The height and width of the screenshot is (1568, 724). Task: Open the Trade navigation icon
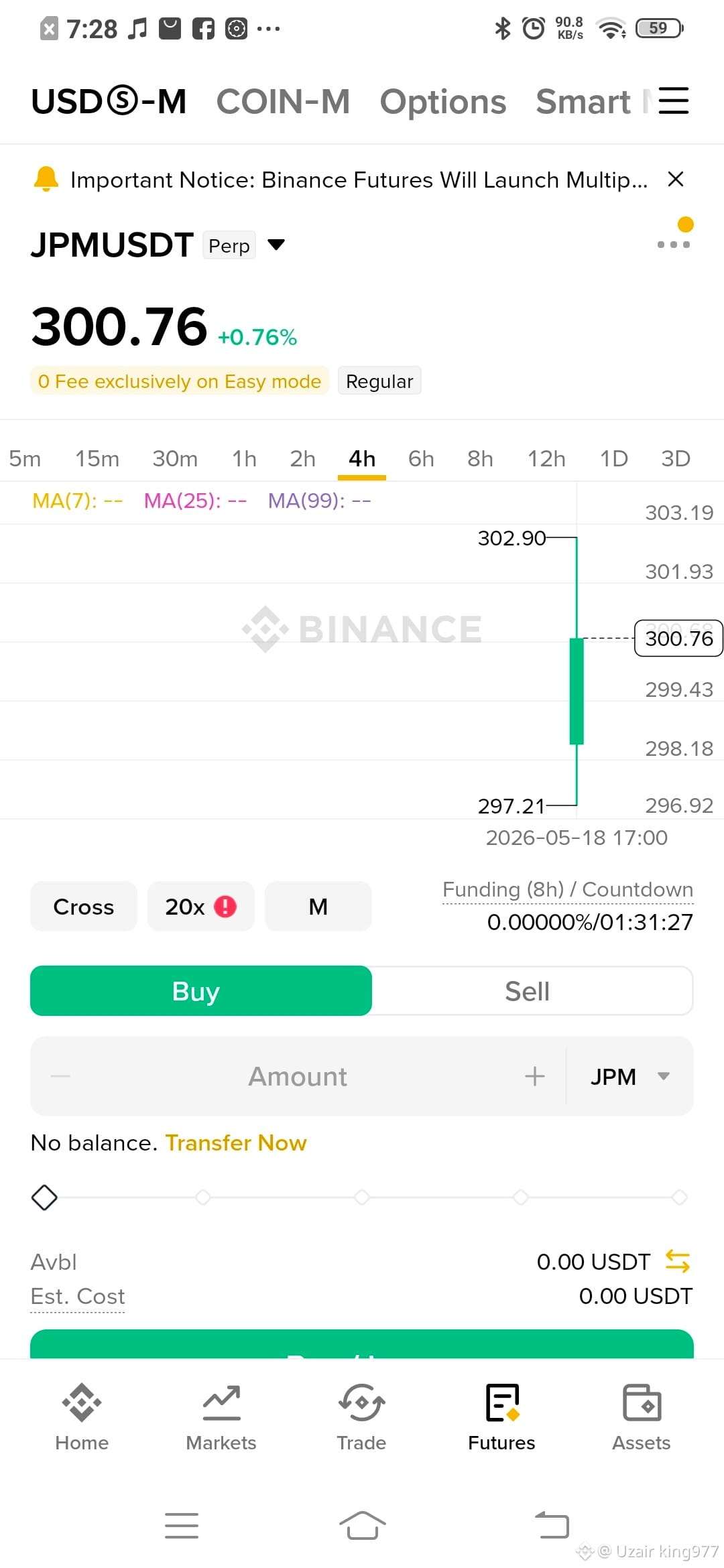(361, 1402)
